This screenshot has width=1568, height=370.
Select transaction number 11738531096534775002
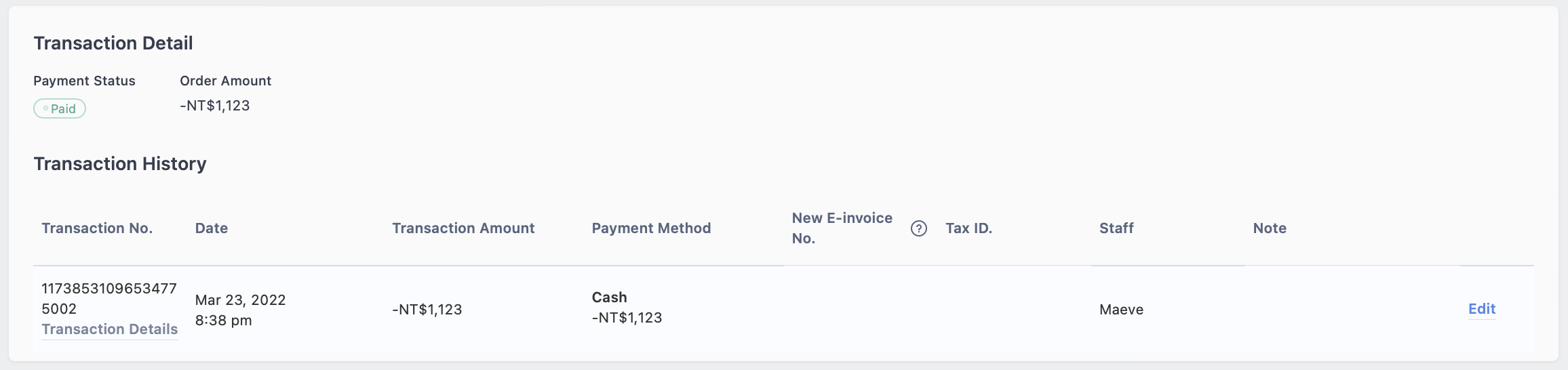click(x=109, y=299)
